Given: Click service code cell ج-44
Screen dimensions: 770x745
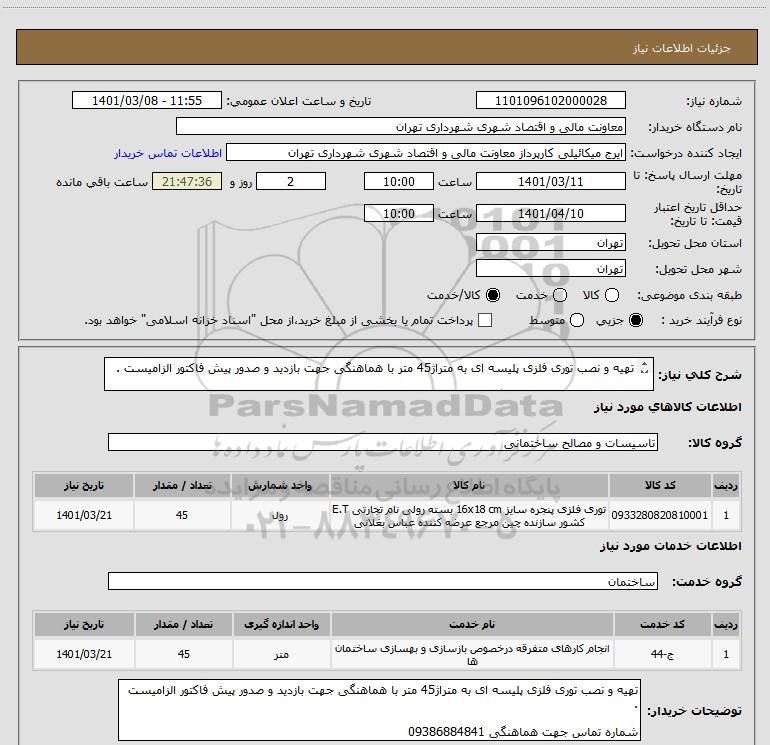Looking at the screenshot, I should point(663,654).
